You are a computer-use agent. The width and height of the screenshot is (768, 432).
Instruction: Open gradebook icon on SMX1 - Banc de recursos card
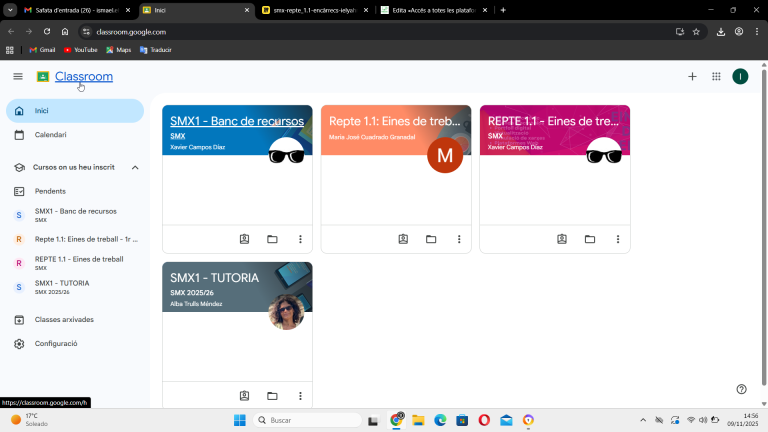244,239
